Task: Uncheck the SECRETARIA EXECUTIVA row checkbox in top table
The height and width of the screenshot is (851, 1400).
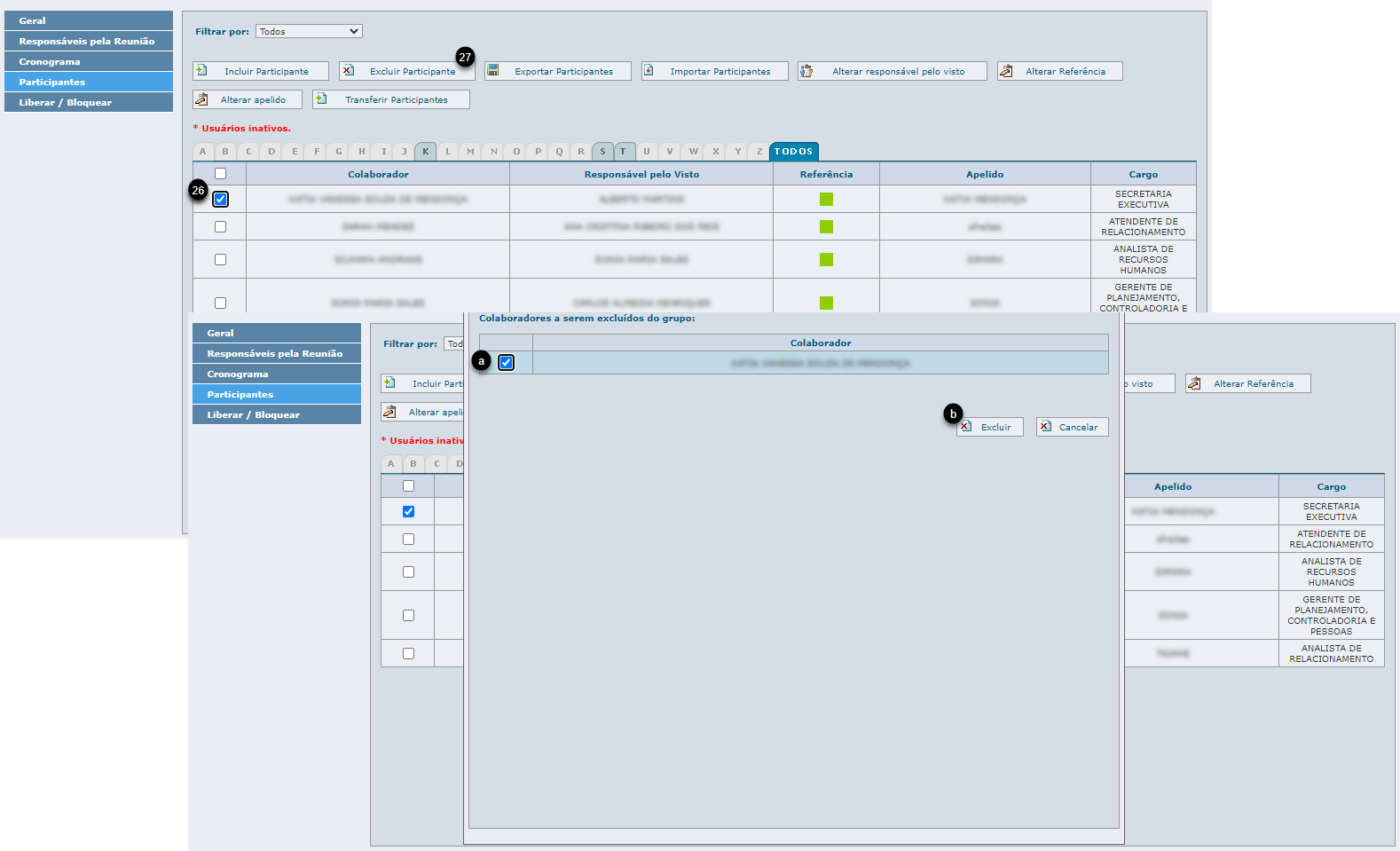Action: point(221,200)
